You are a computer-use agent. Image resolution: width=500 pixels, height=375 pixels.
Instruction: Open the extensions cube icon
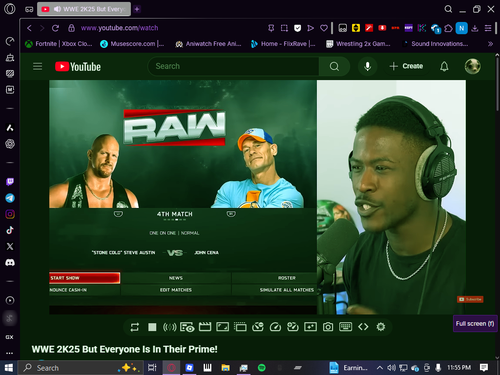[448, 28]
